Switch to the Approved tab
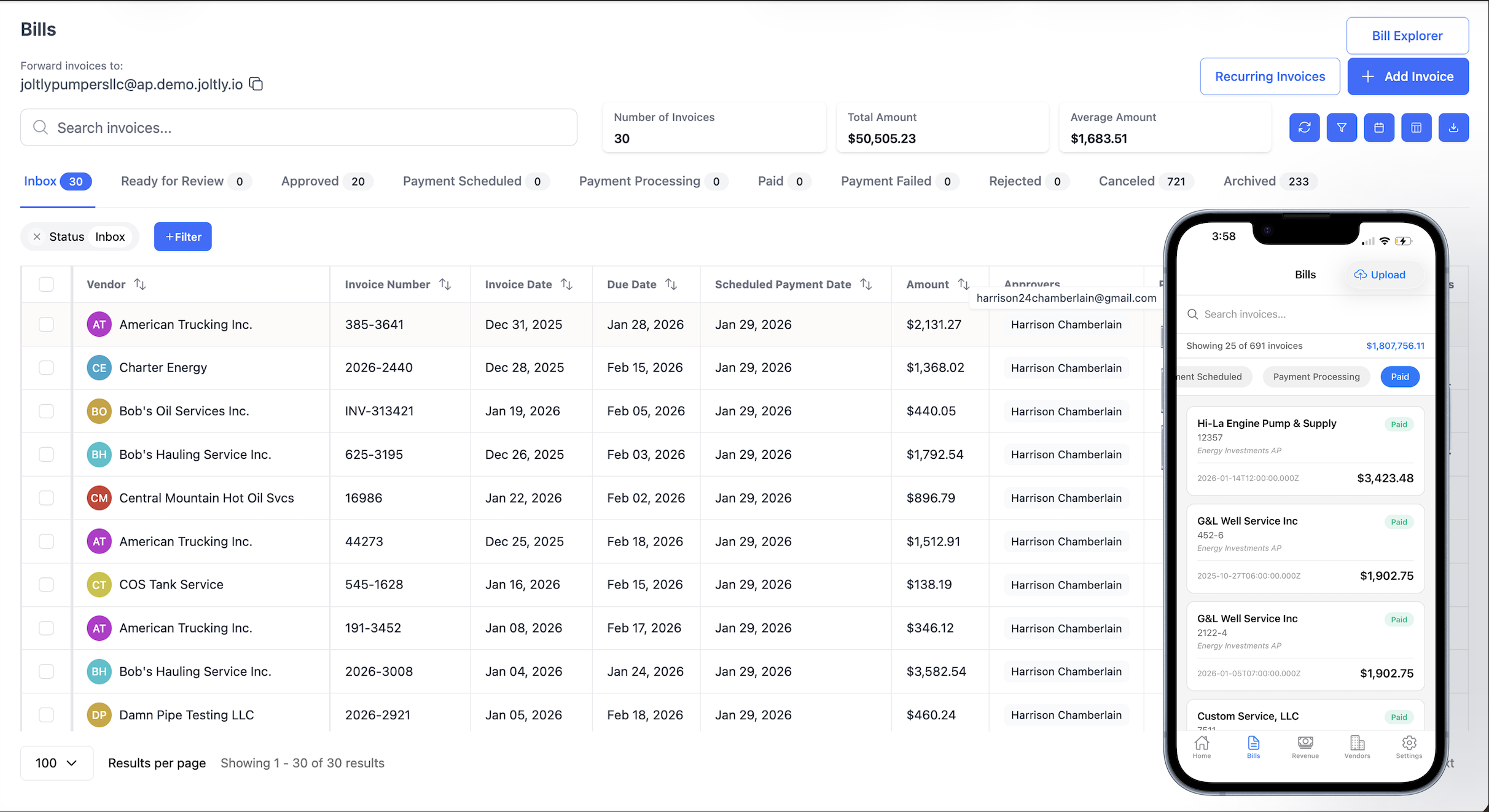Screen dimensions: 1489x812 [x=326, y=181]
